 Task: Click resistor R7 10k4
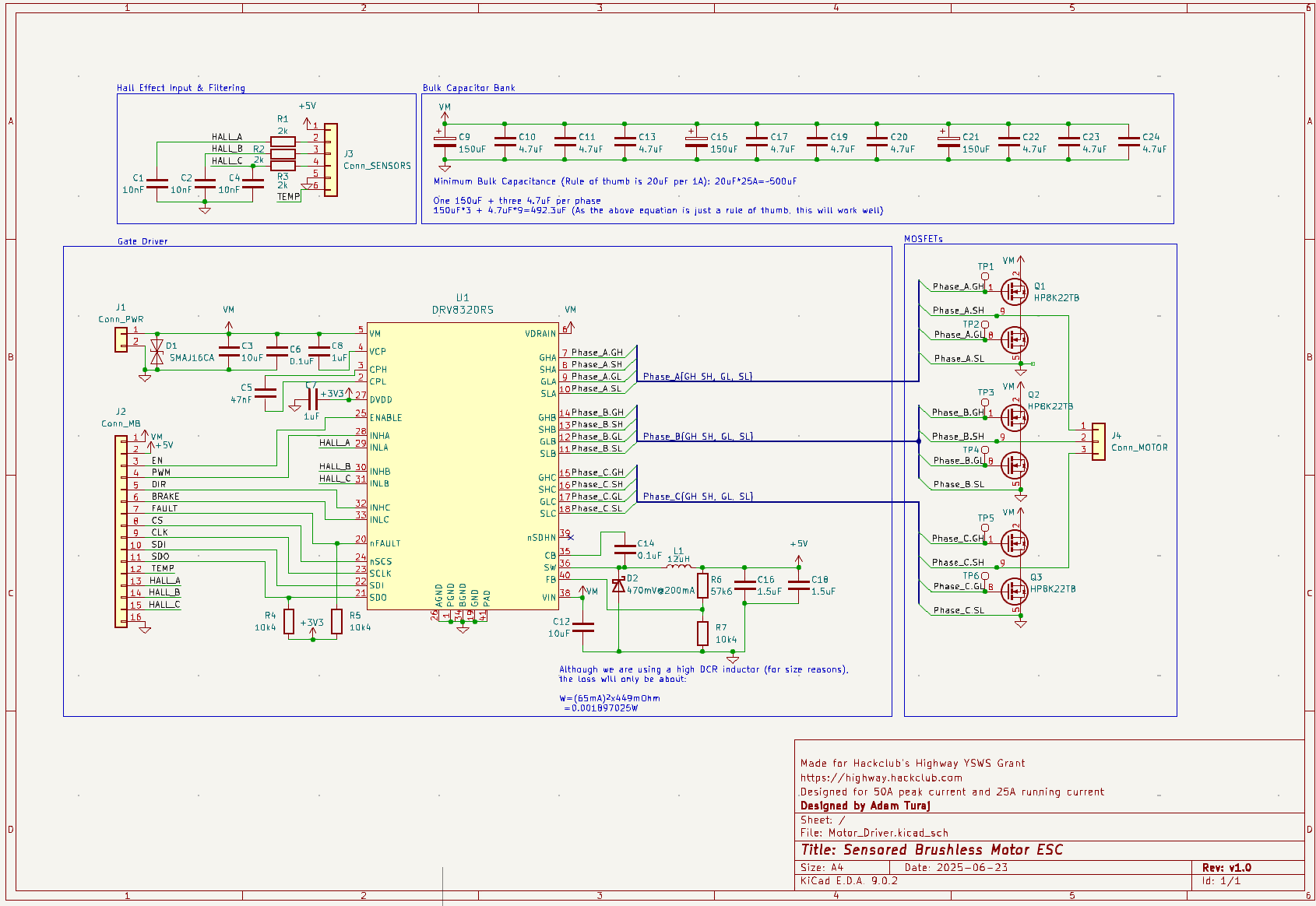click(x=702, y=634)
